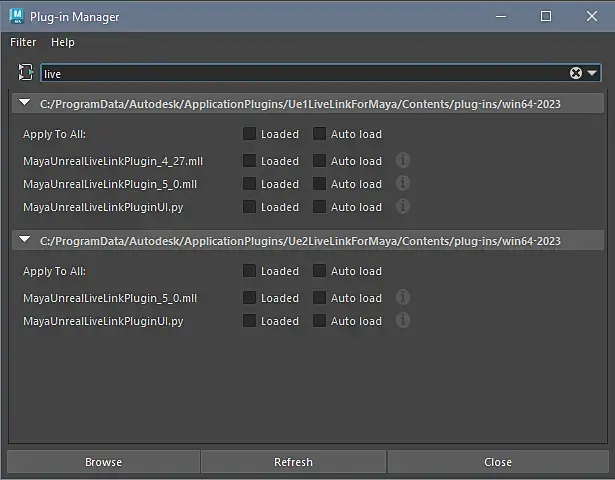Click the Browse button
The height and width of the screenshot is (480, 615).
pyautogui.click(x=104, y=462)
